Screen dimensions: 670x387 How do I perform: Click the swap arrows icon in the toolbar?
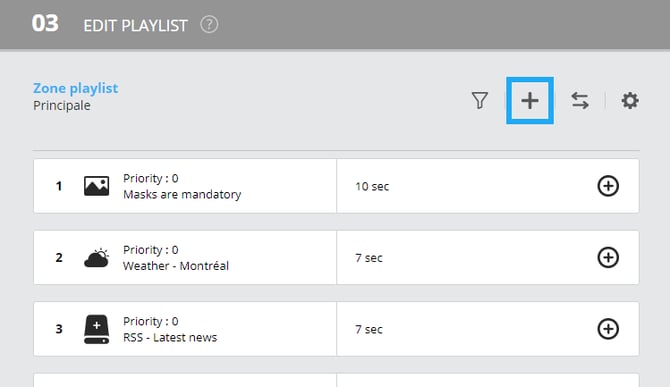[580, 101]
